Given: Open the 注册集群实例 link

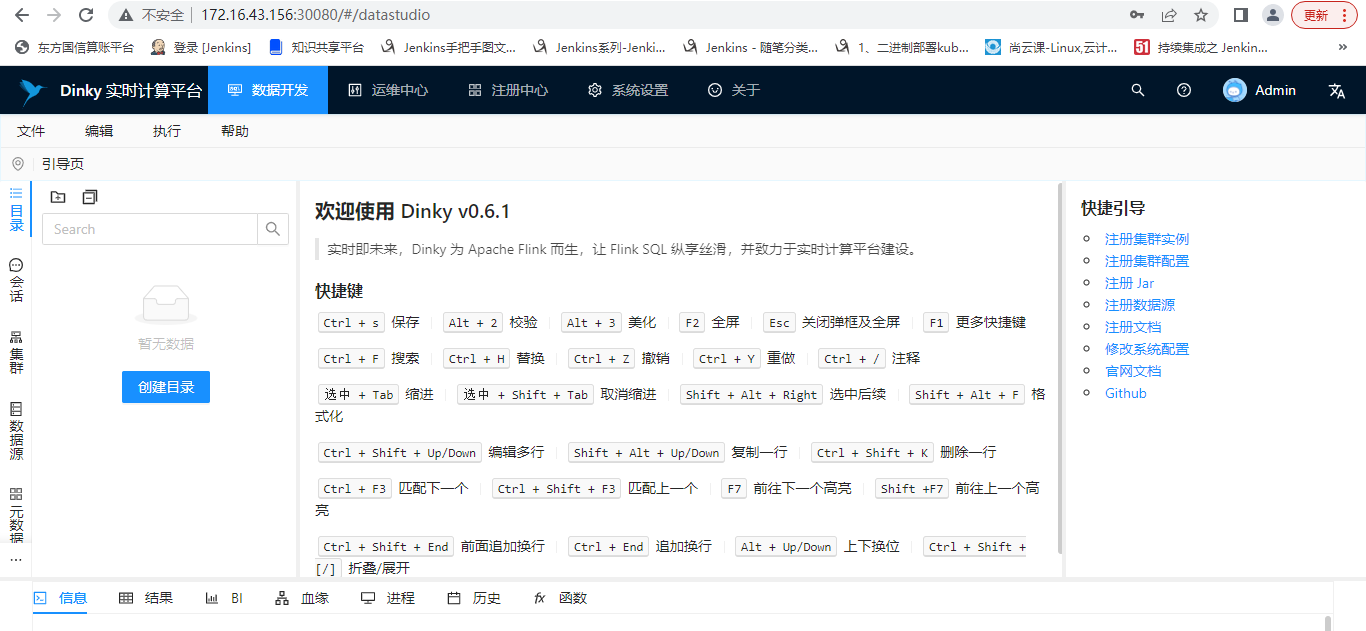Looking at the screenshot, I should point(1147,239).
